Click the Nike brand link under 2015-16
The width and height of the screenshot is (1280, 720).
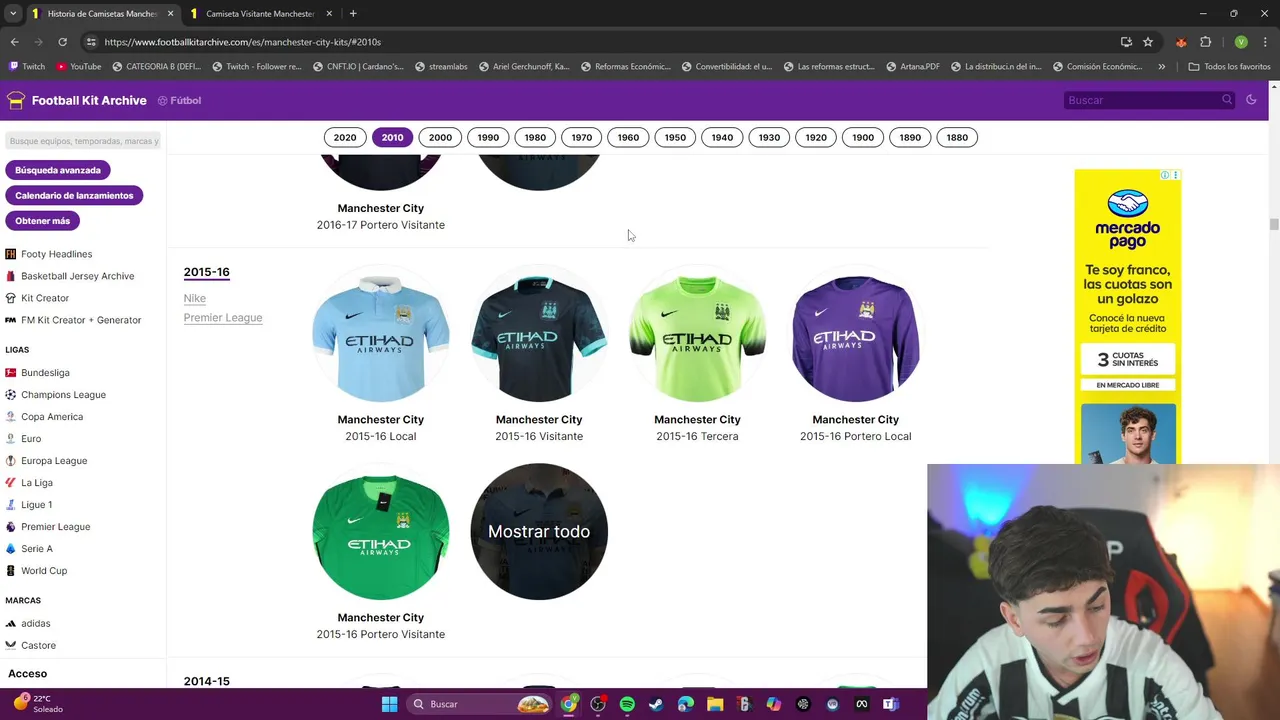click(x=195, y=298)
